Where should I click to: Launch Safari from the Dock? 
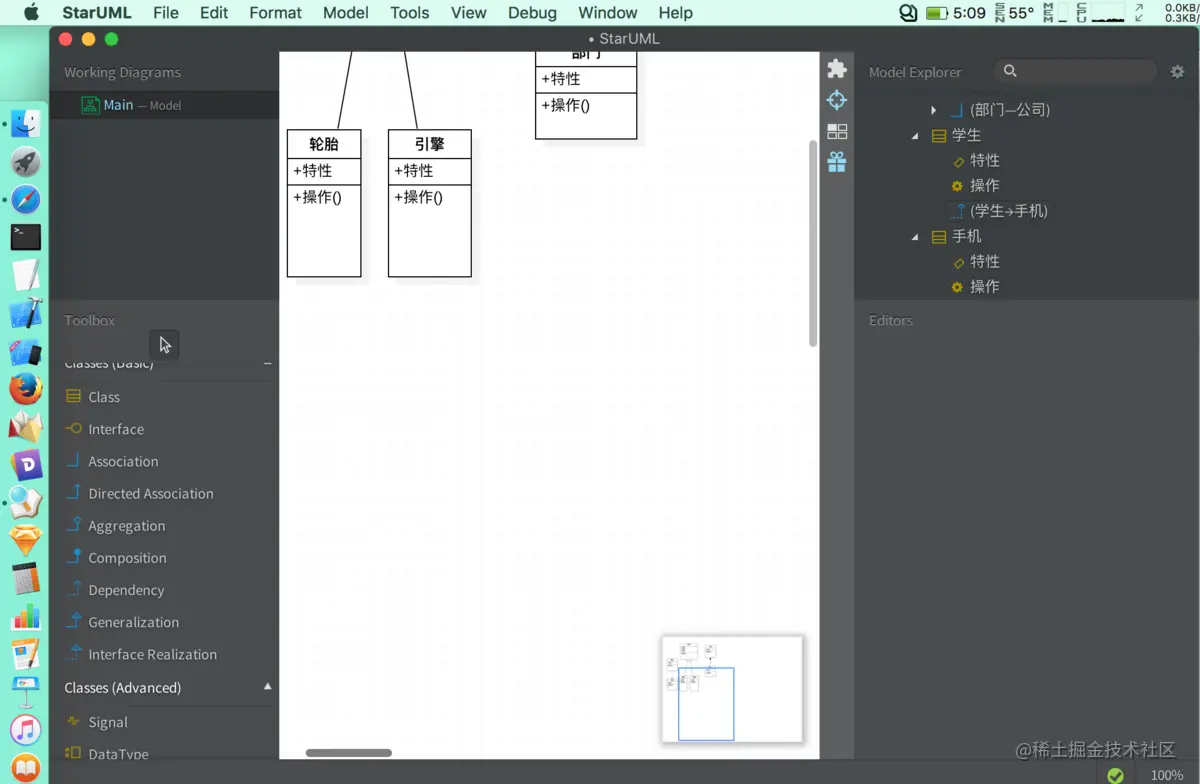(x=25, y=199)
